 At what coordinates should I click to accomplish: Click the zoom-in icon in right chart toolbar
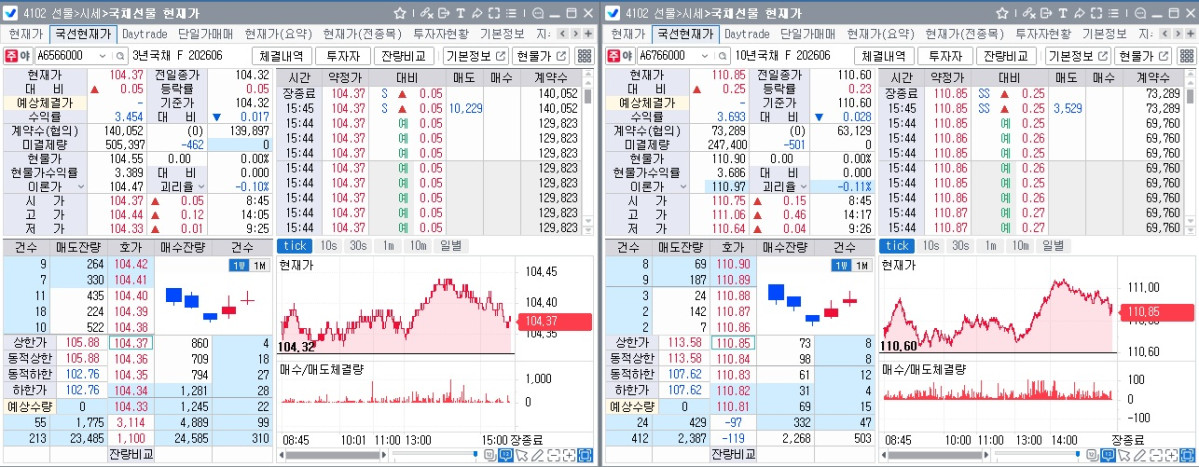click(x=1171, y=455)
